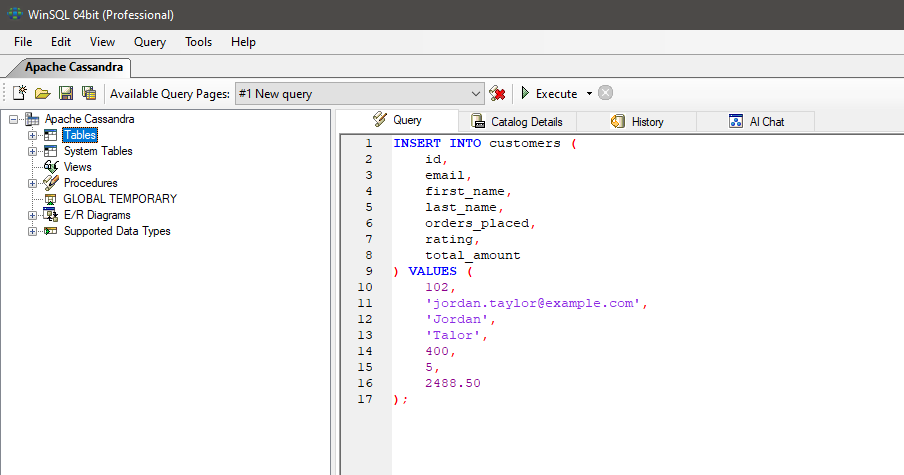Click the Apache Cassandra root label in tree

click(x=89, y=119)
